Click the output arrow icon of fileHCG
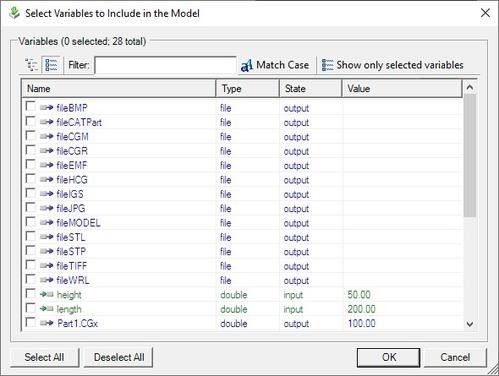The image size is (499, 376). 46,179
